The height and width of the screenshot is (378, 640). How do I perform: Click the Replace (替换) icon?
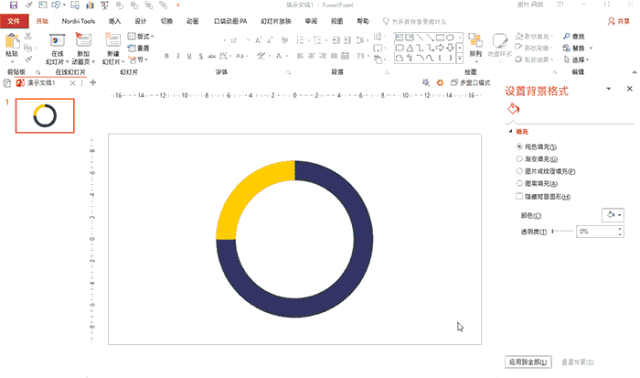(x=567, y=48)
